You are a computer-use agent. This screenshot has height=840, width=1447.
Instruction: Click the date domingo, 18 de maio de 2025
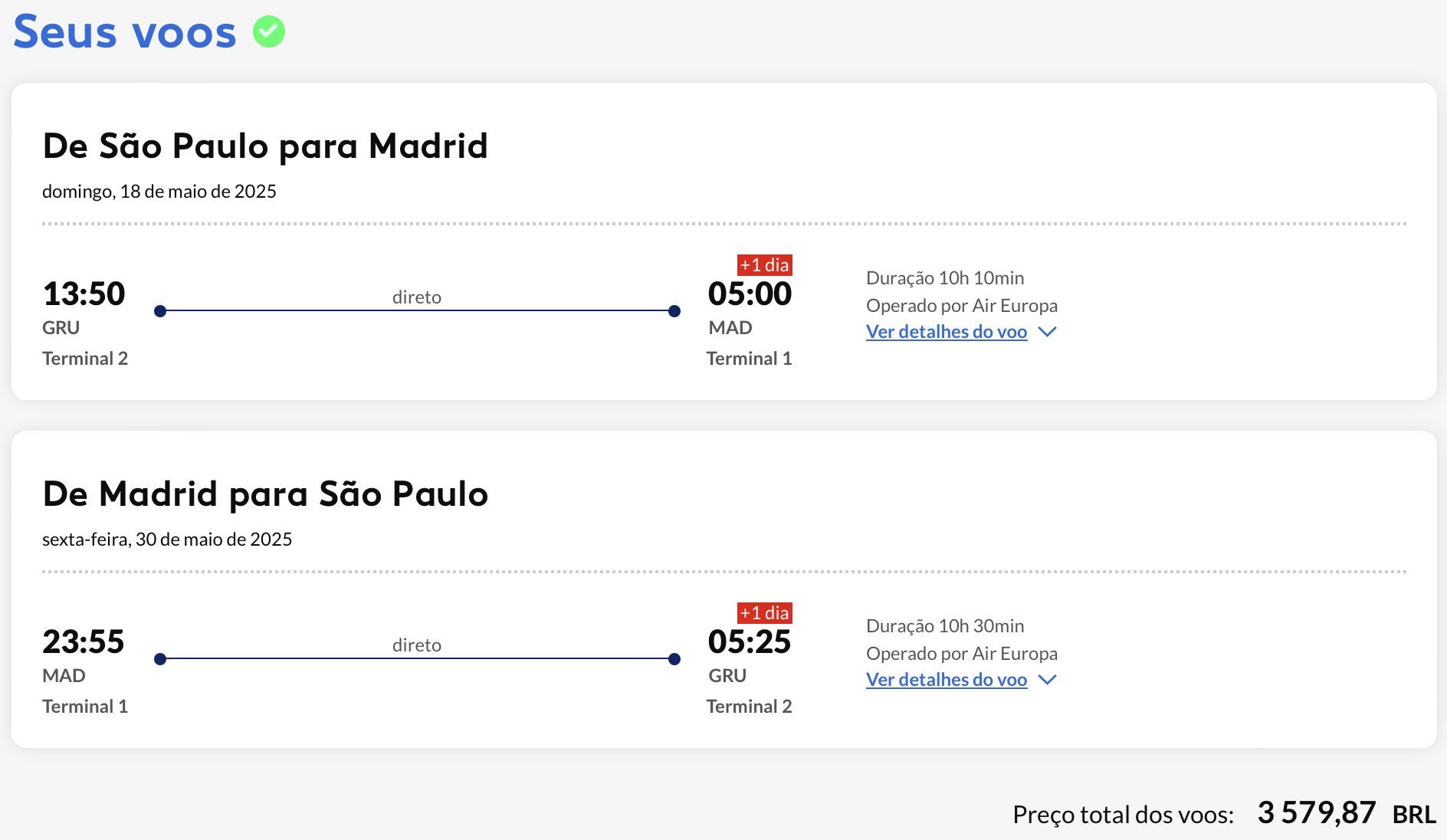[159, 191]
